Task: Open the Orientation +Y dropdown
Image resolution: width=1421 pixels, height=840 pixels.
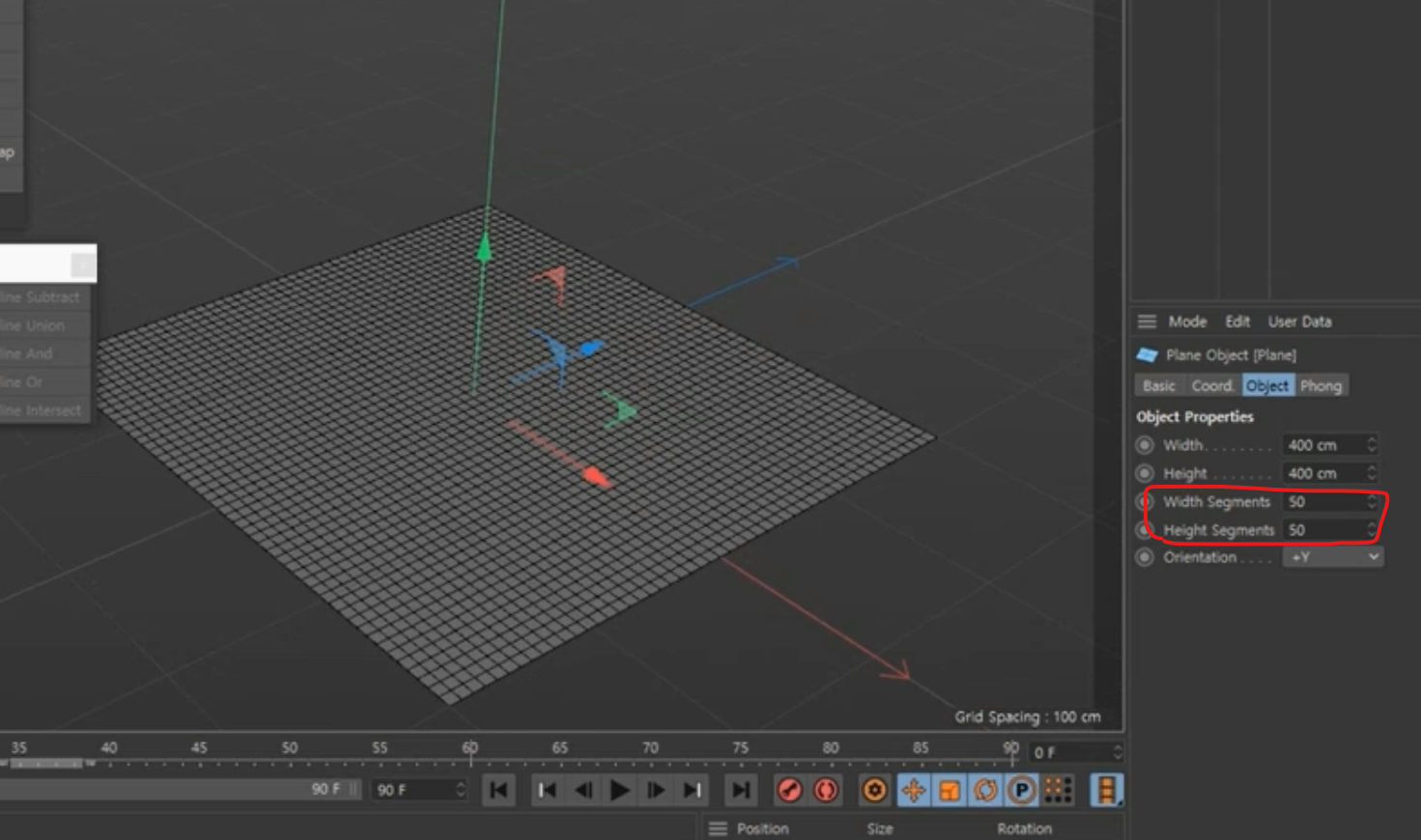Action: click(1333, 557)
